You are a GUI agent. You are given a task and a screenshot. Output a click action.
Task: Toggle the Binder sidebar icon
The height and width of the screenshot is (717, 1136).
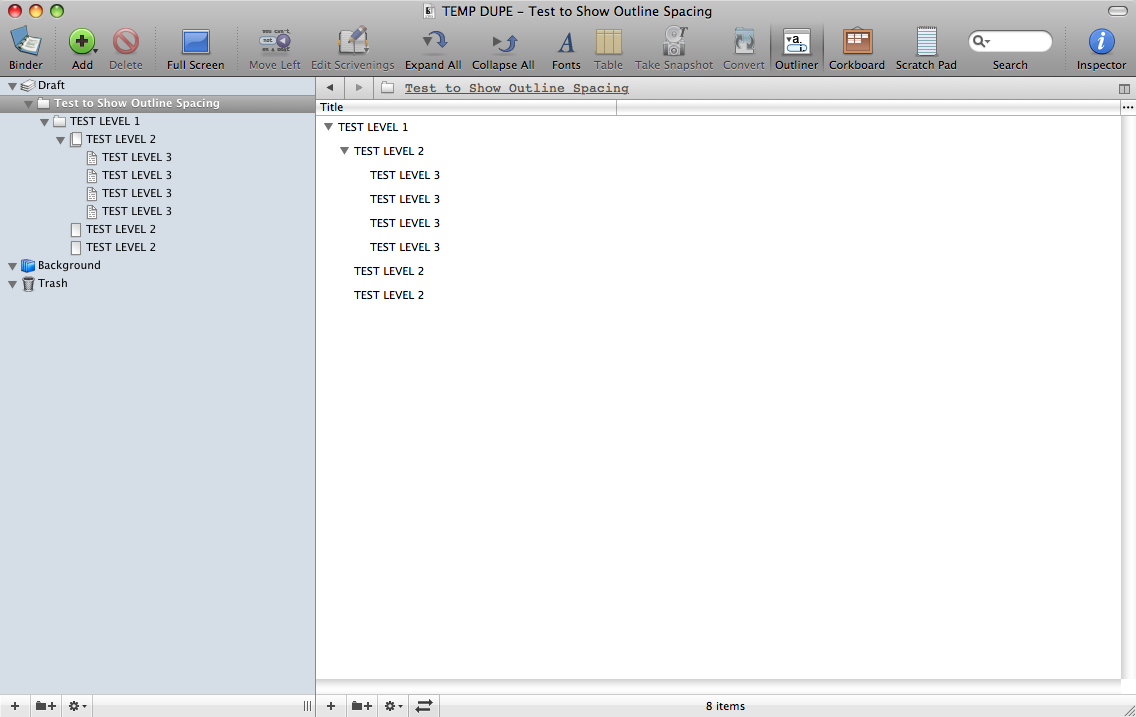click(26, 42)
